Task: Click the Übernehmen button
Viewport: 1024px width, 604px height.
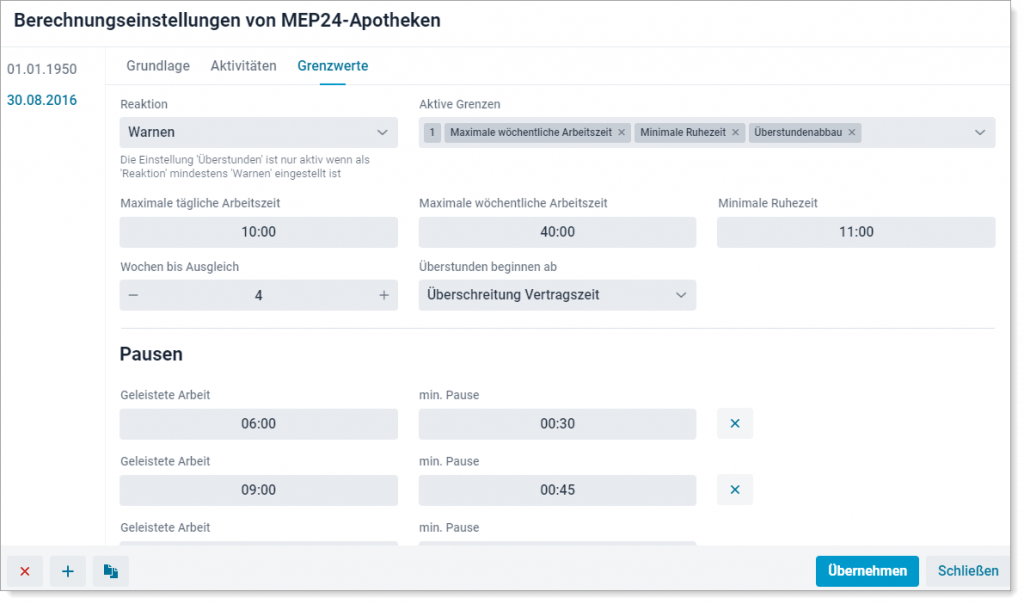Action: 867,571
